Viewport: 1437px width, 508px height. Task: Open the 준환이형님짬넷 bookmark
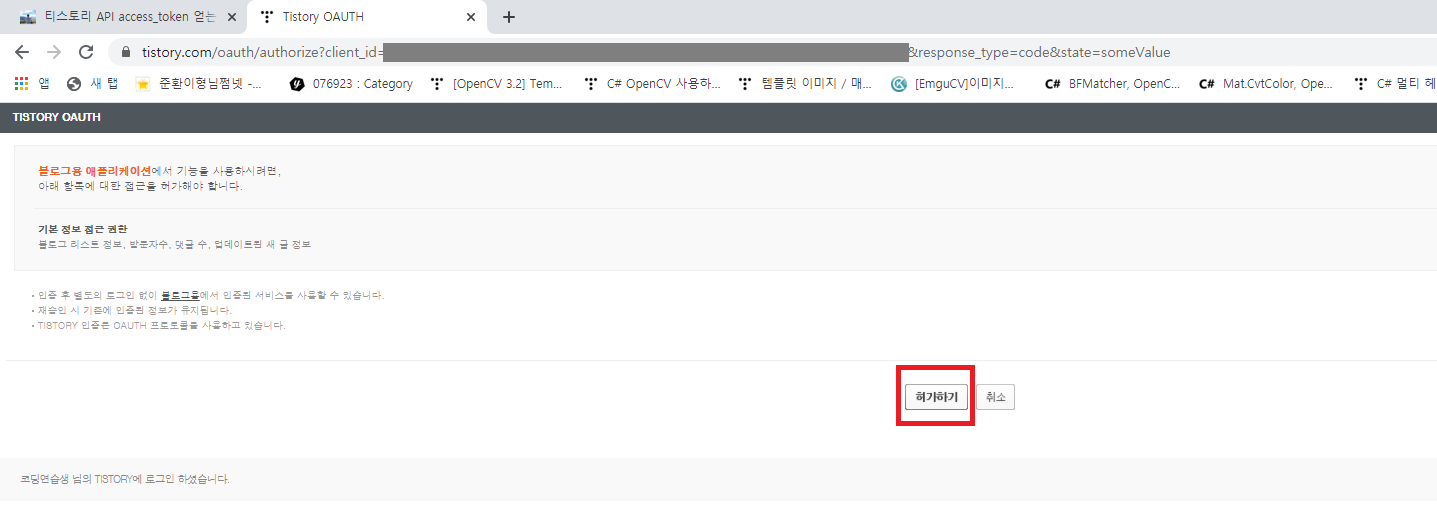click(198, 84)
